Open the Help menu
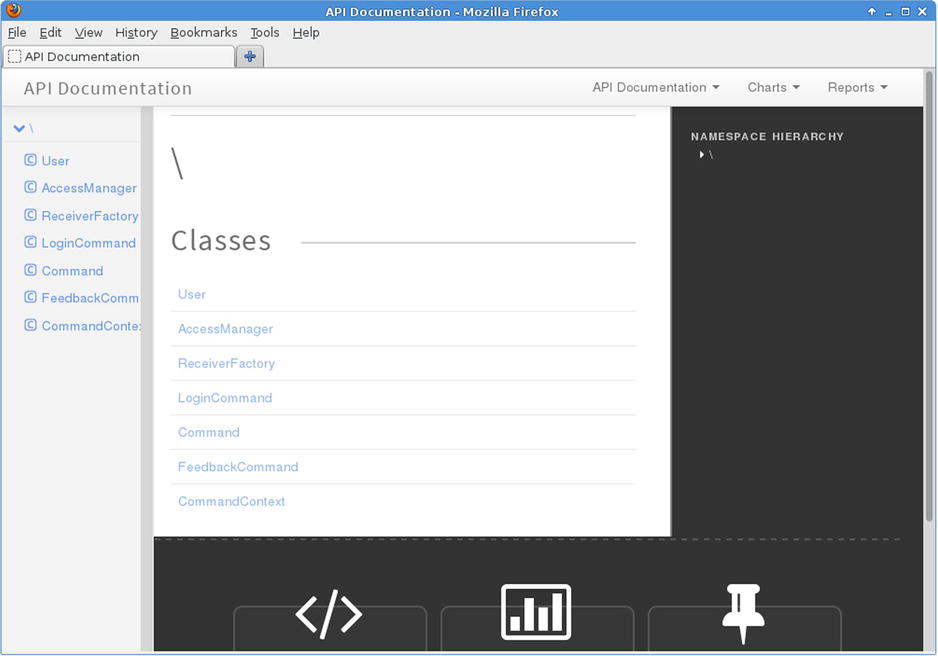938x656 pixels. [306, 32]
